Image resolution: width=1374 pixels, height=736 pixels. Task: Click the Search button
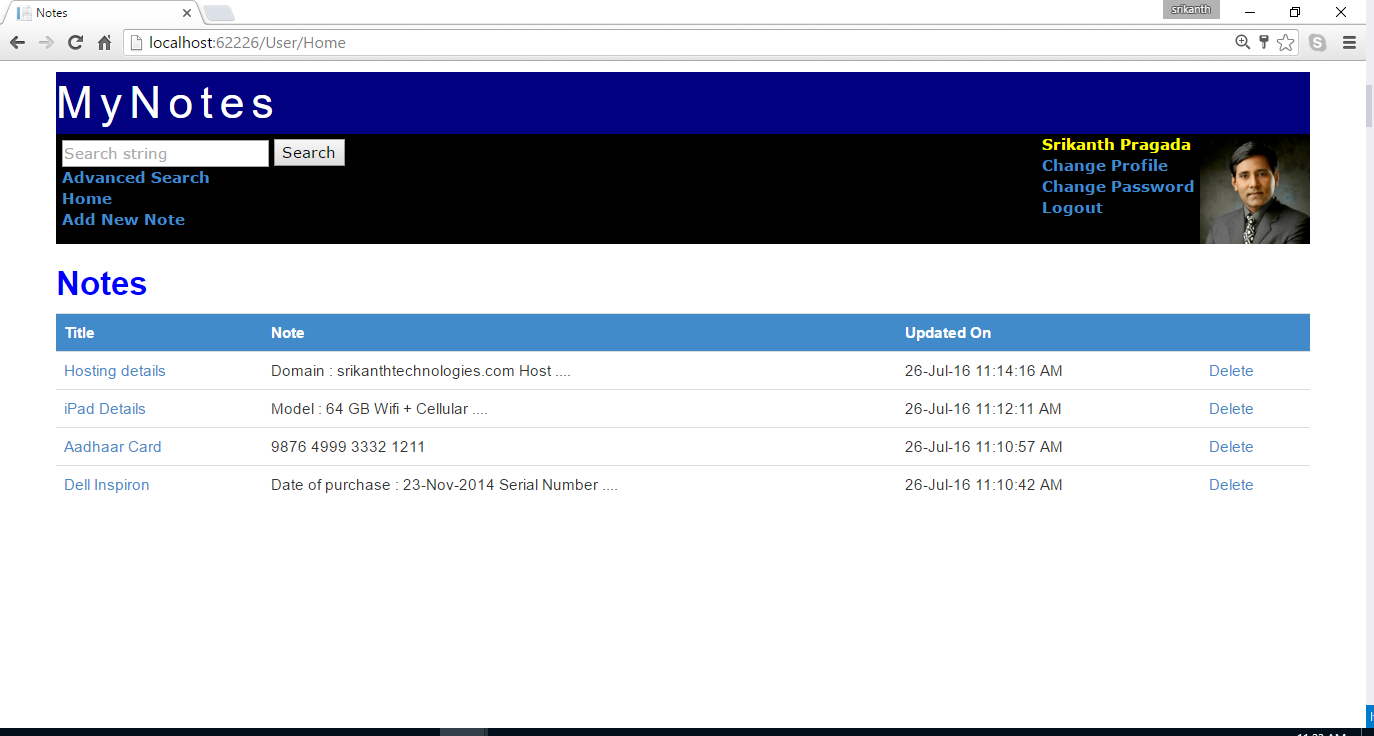click(x=309, y=152)
